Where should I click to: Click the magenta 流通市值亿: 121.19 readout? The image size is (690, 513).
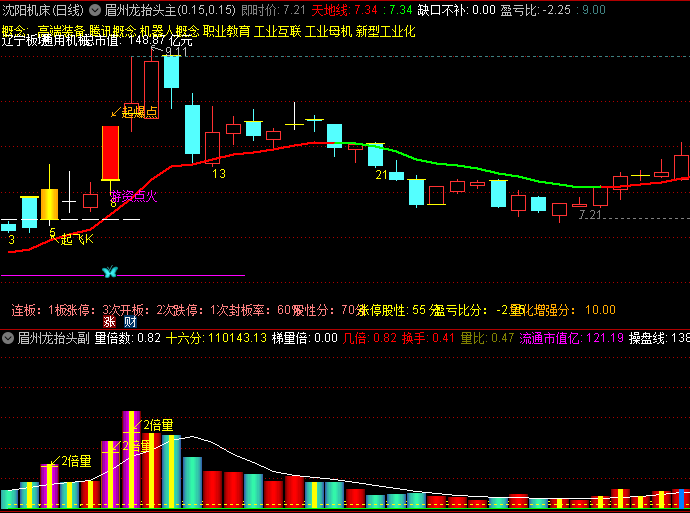(572, 338)
